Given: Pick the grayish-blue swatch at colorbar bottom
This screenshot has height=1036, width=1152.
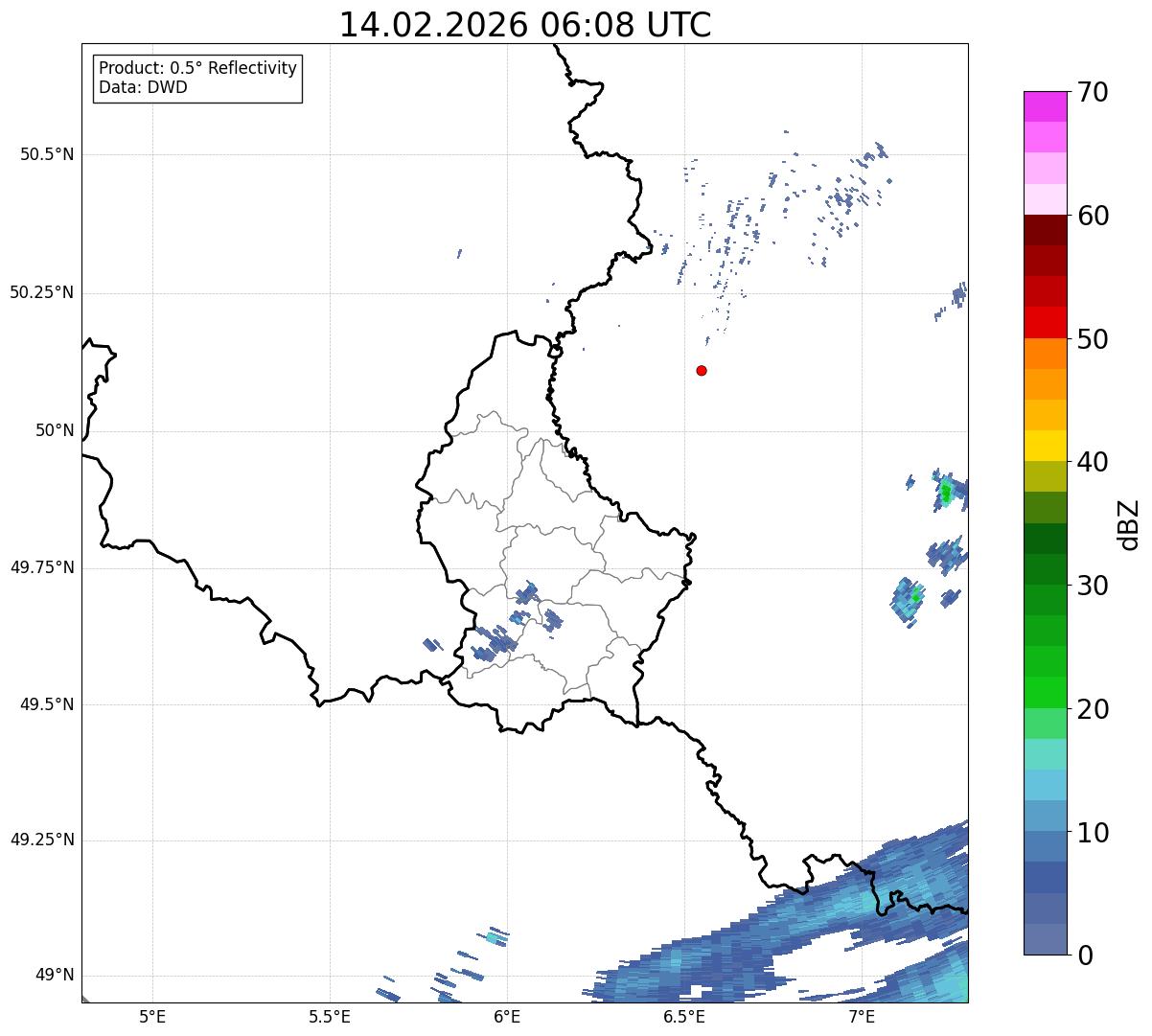Looking at the screenshot, I should [1045, 939].
